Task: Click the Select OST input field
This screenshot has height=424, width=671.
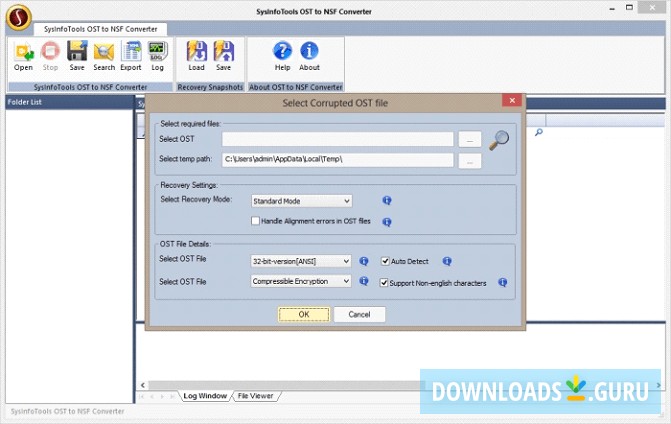Action: pyautogui.click(x=338, y=139)
